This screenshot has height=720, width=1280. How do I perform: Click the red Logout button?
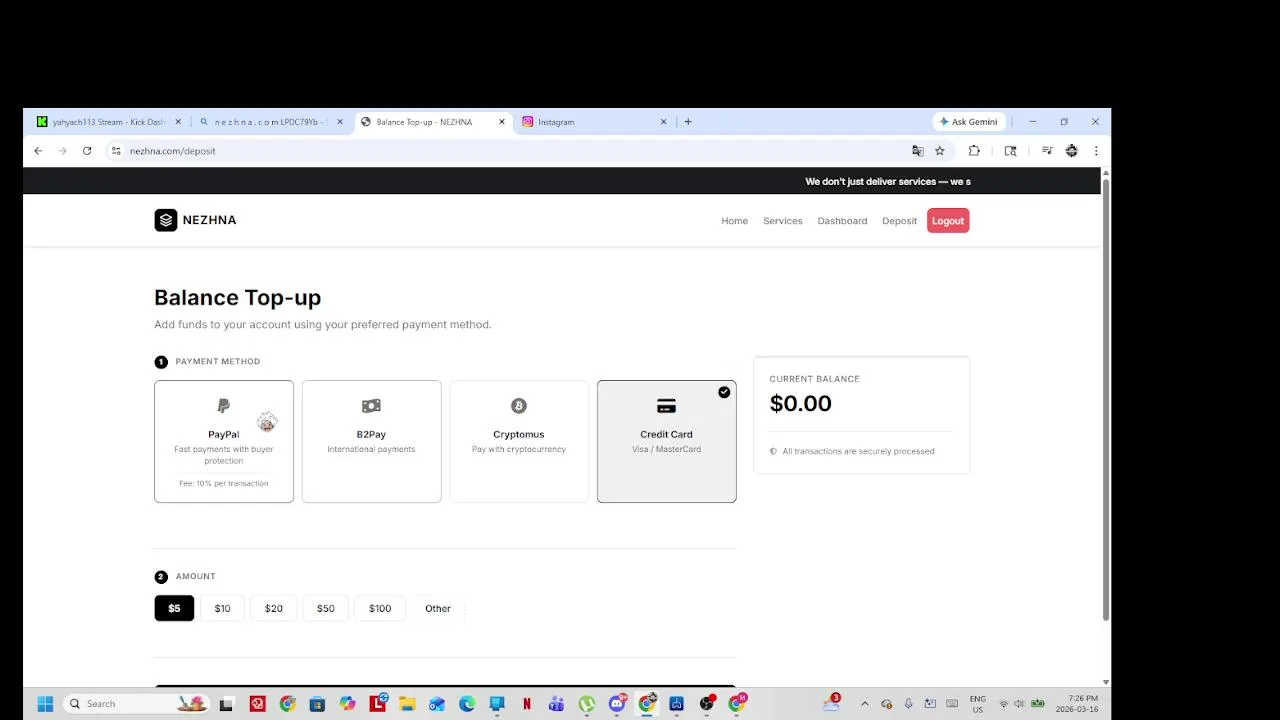click(x=948, y=221)
